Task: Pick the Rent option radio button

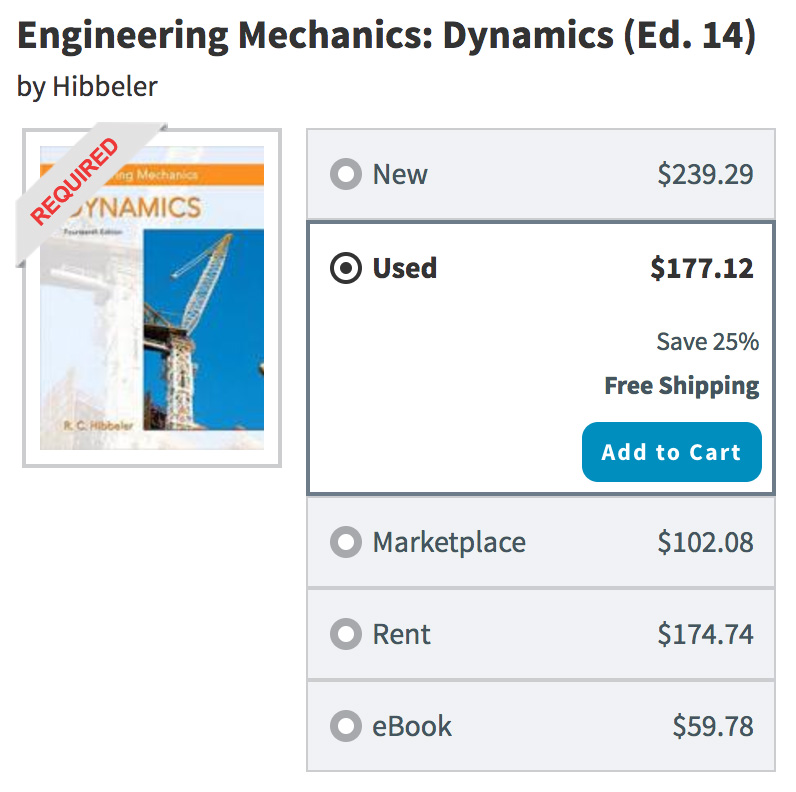Action: 345,635
